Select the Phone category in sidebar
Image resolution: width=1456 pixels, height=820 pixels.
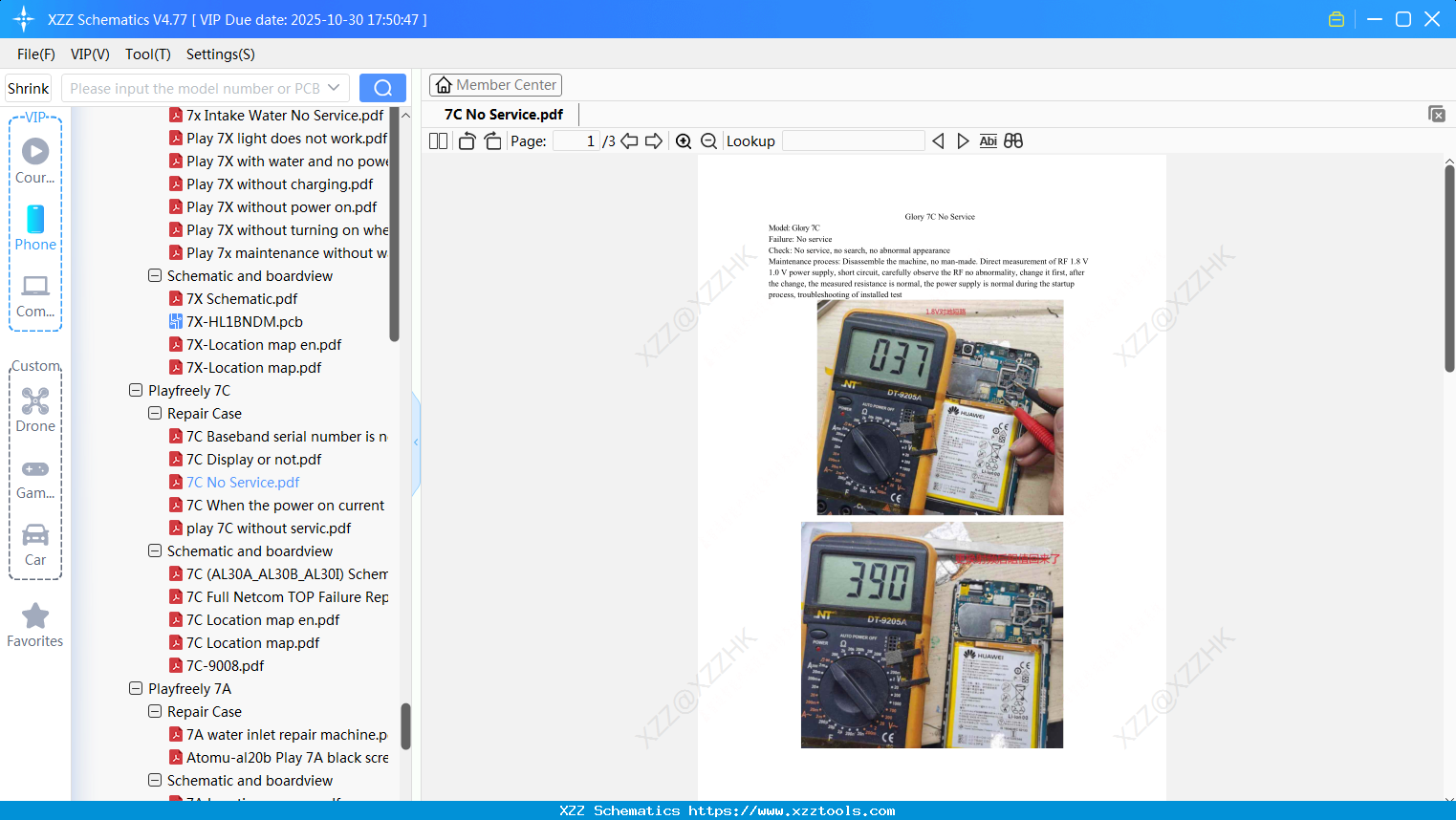point(35,227)
